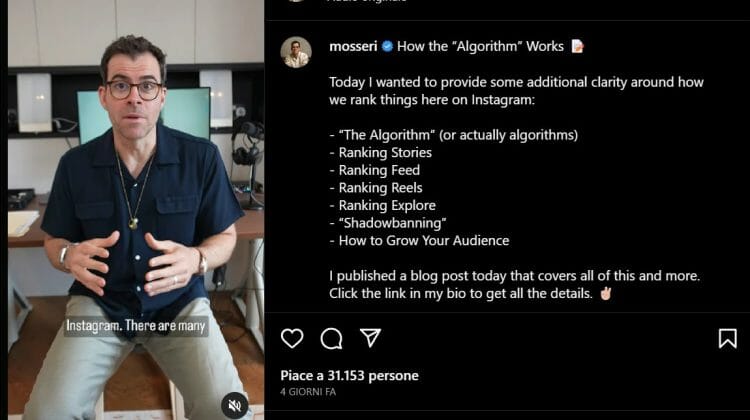Click the memo emoji after the title
This screenshot has height=420, width=750.
pos(577,46)
